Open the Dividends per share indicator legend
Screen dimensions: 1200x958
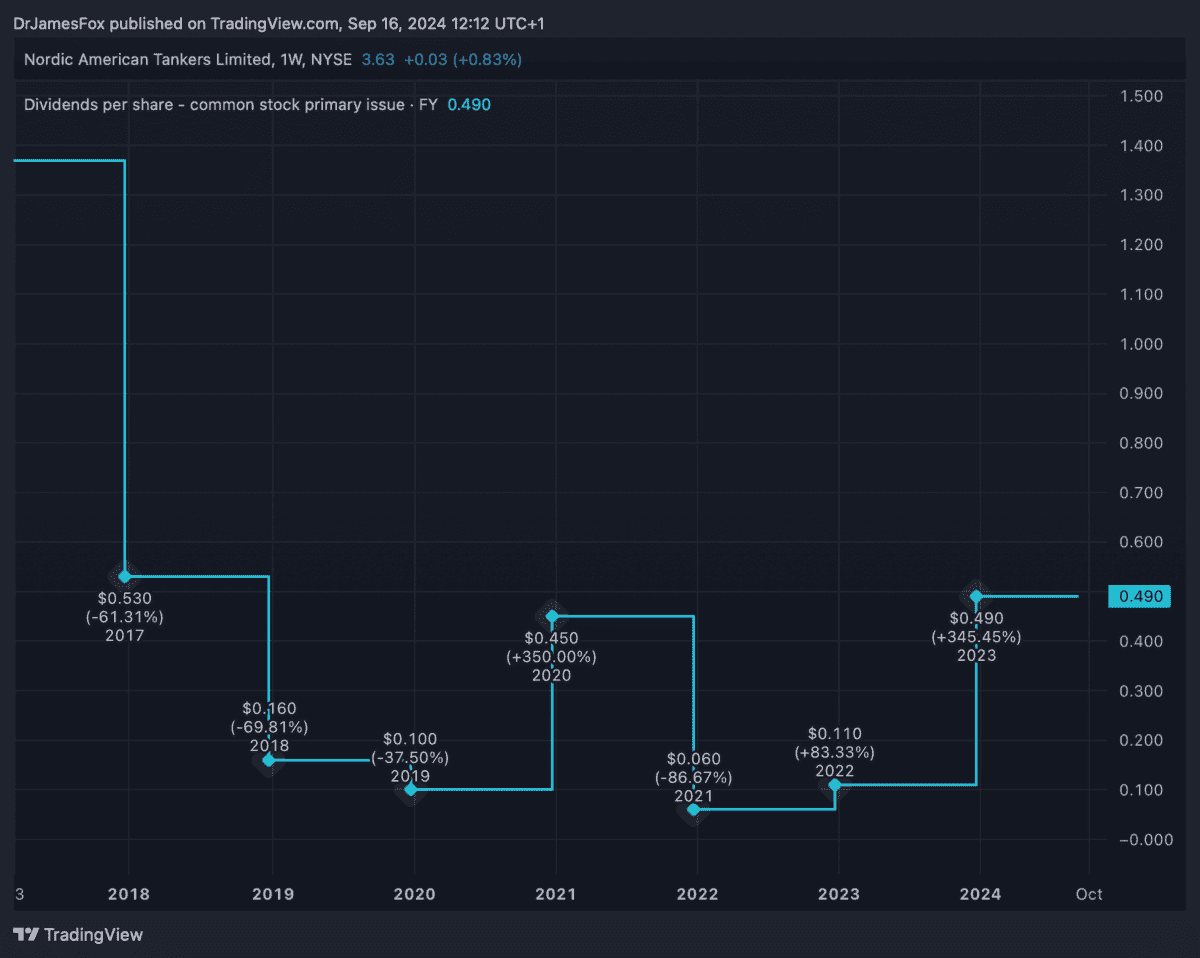point(230,105)
